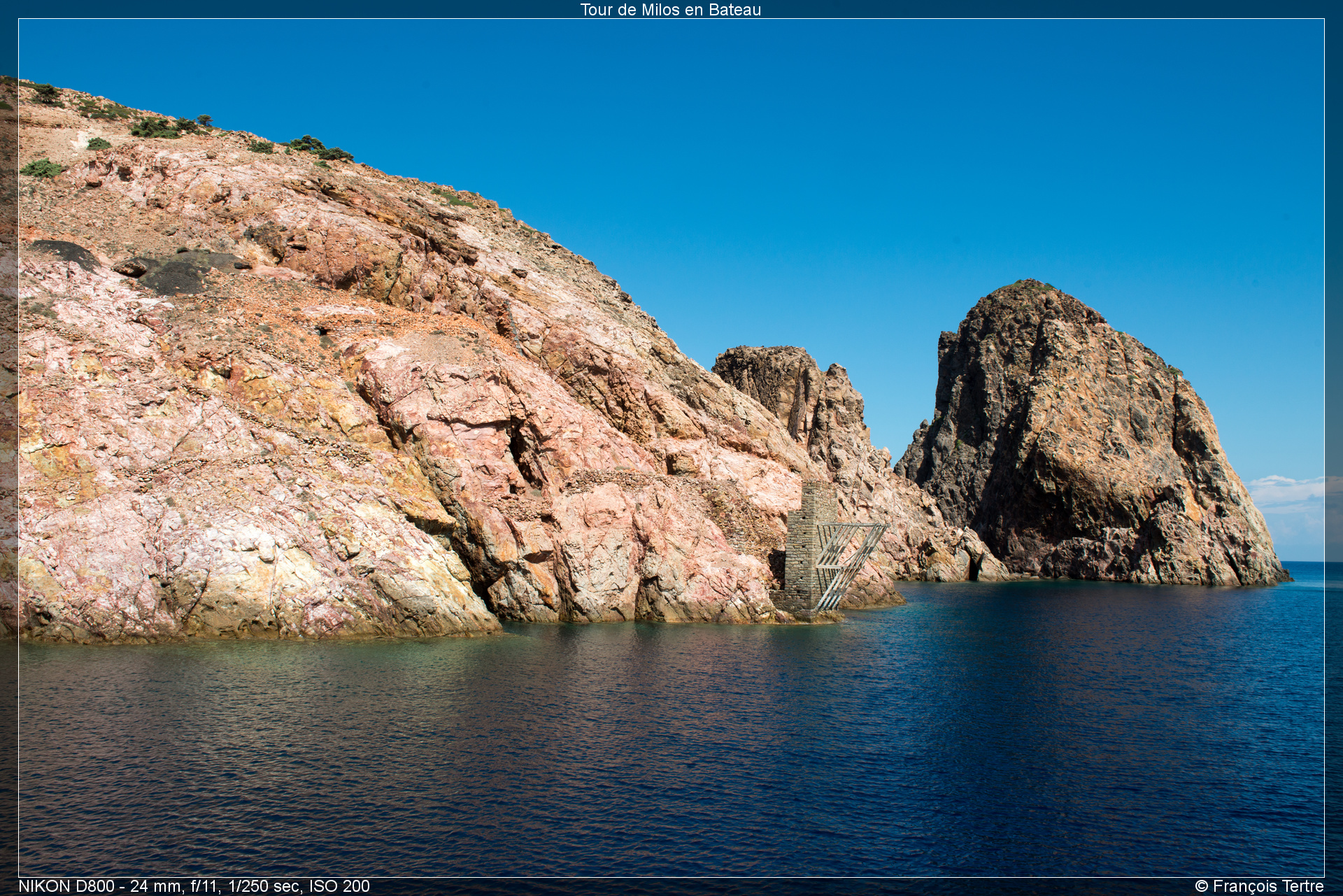Click the title 'Tour de Milos en Bateau'
Screen dimensions: 1343x896
(x=670, y=10)
